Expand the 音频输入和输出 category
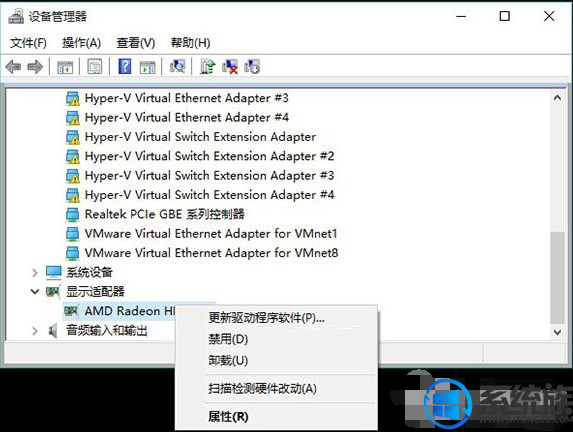Image resolution: width=573 pixels, height=432 pixels. coord(35,331)
